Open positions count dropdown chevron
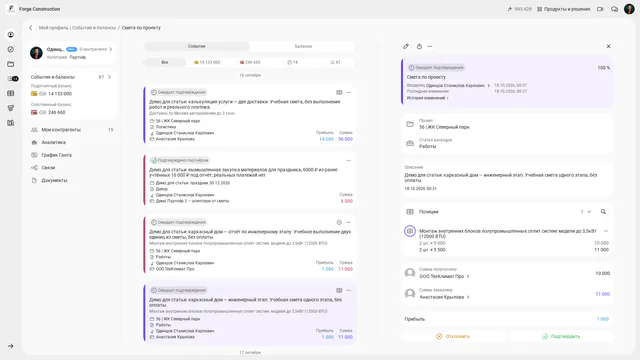The image size is (640, 360). click(x=589, y=211)
